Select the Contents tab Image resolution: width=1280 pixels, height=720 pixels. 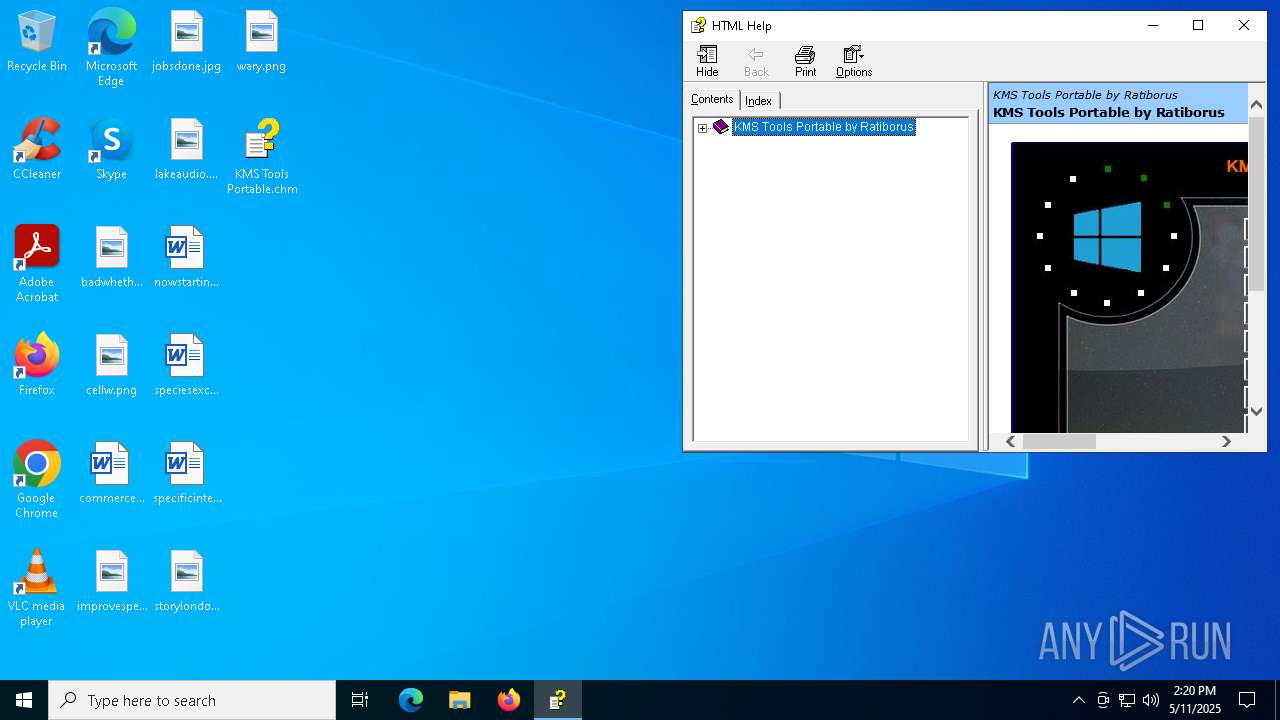712,99
